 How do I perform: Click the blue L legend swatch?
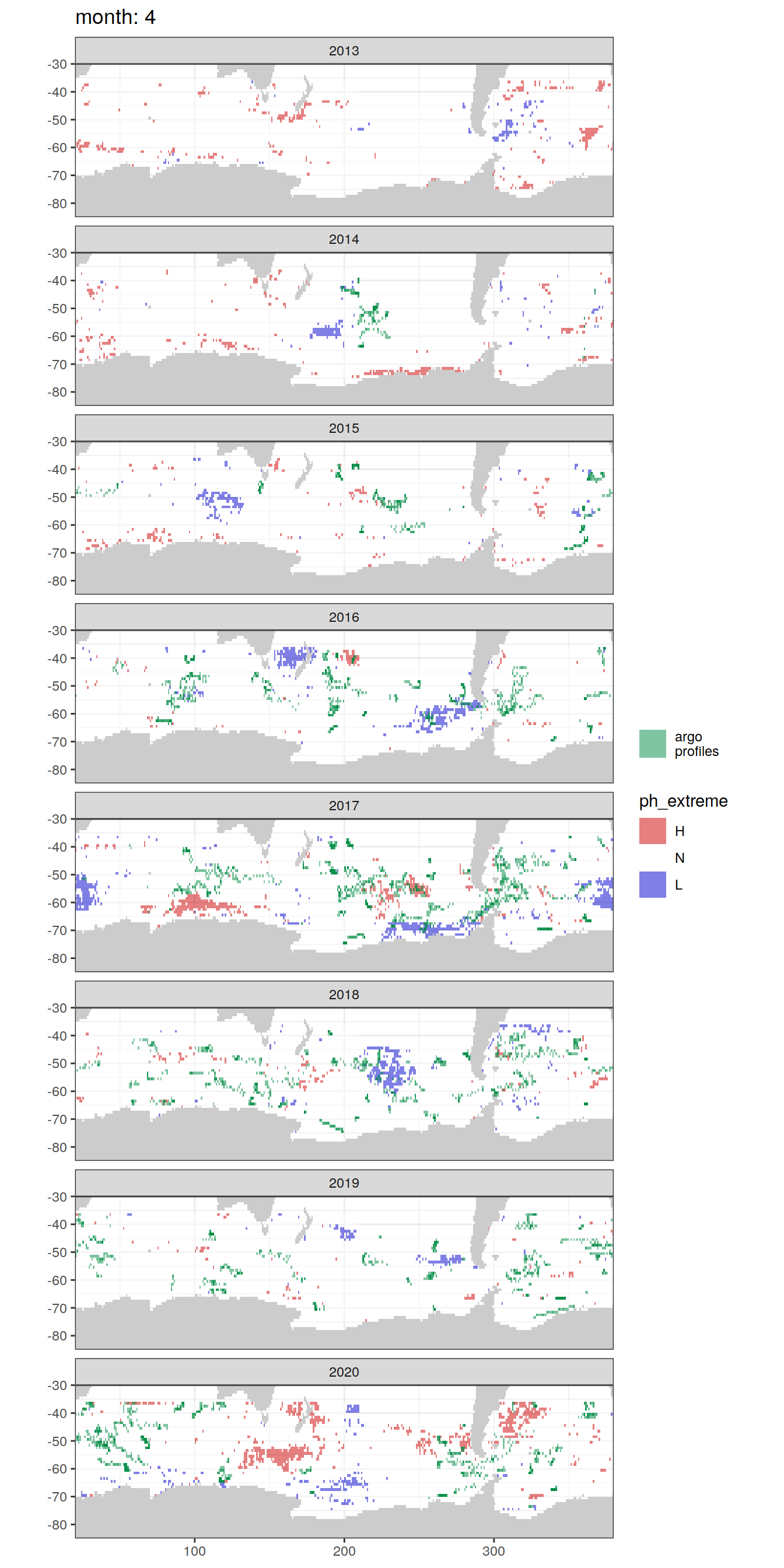click(x=652, y=884)
